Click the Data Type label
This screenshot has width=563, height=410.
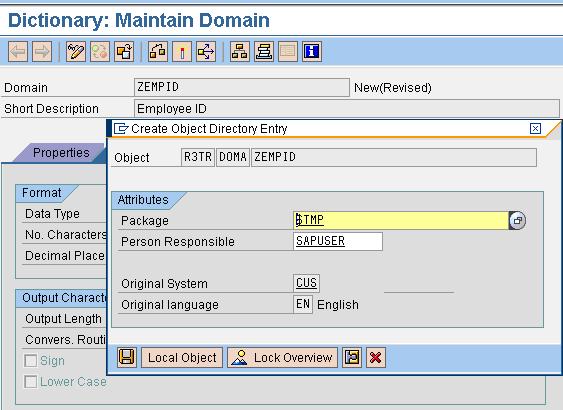tap(52, 214)
